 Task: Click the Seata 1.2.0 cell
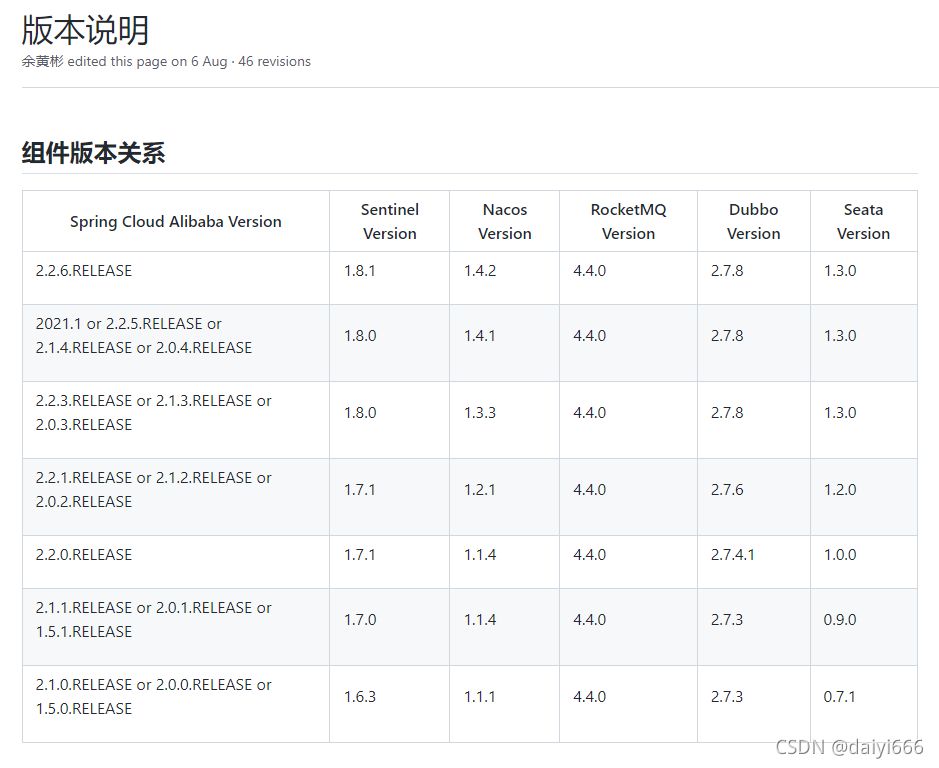click(x=864, y=497)
